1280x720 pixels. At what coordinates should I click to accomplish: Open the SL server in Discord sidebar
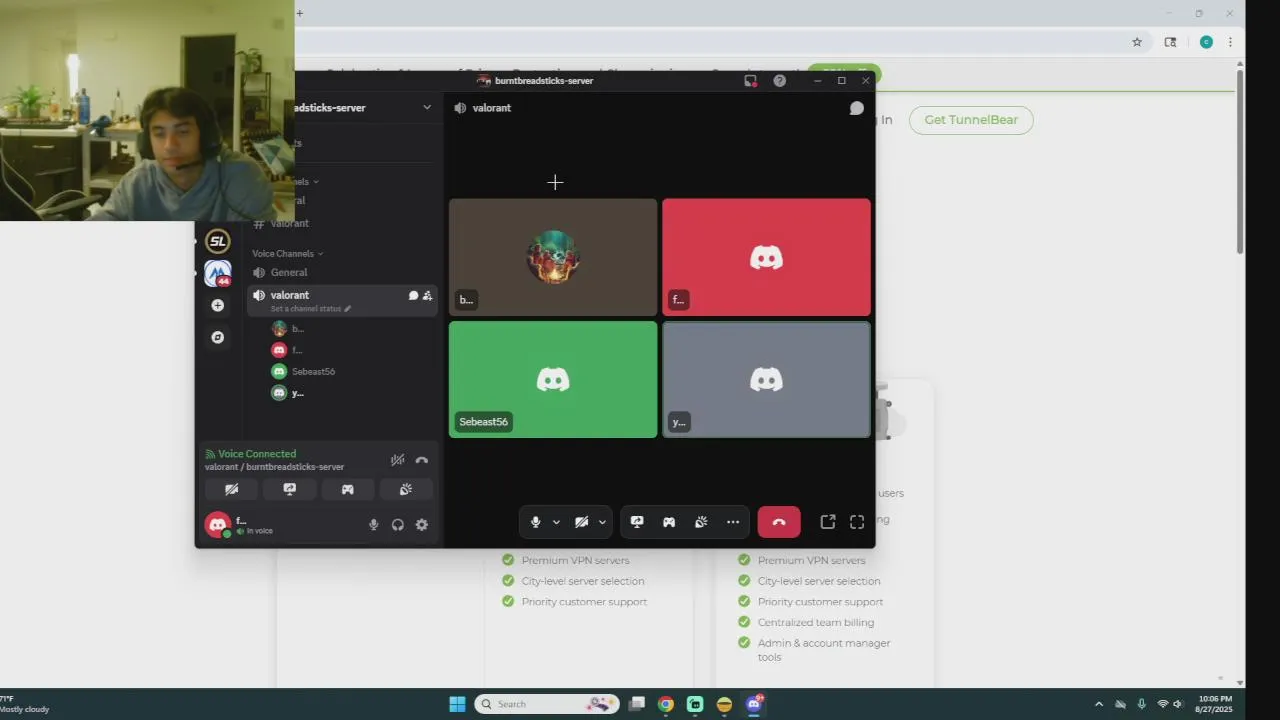[218, 241]
